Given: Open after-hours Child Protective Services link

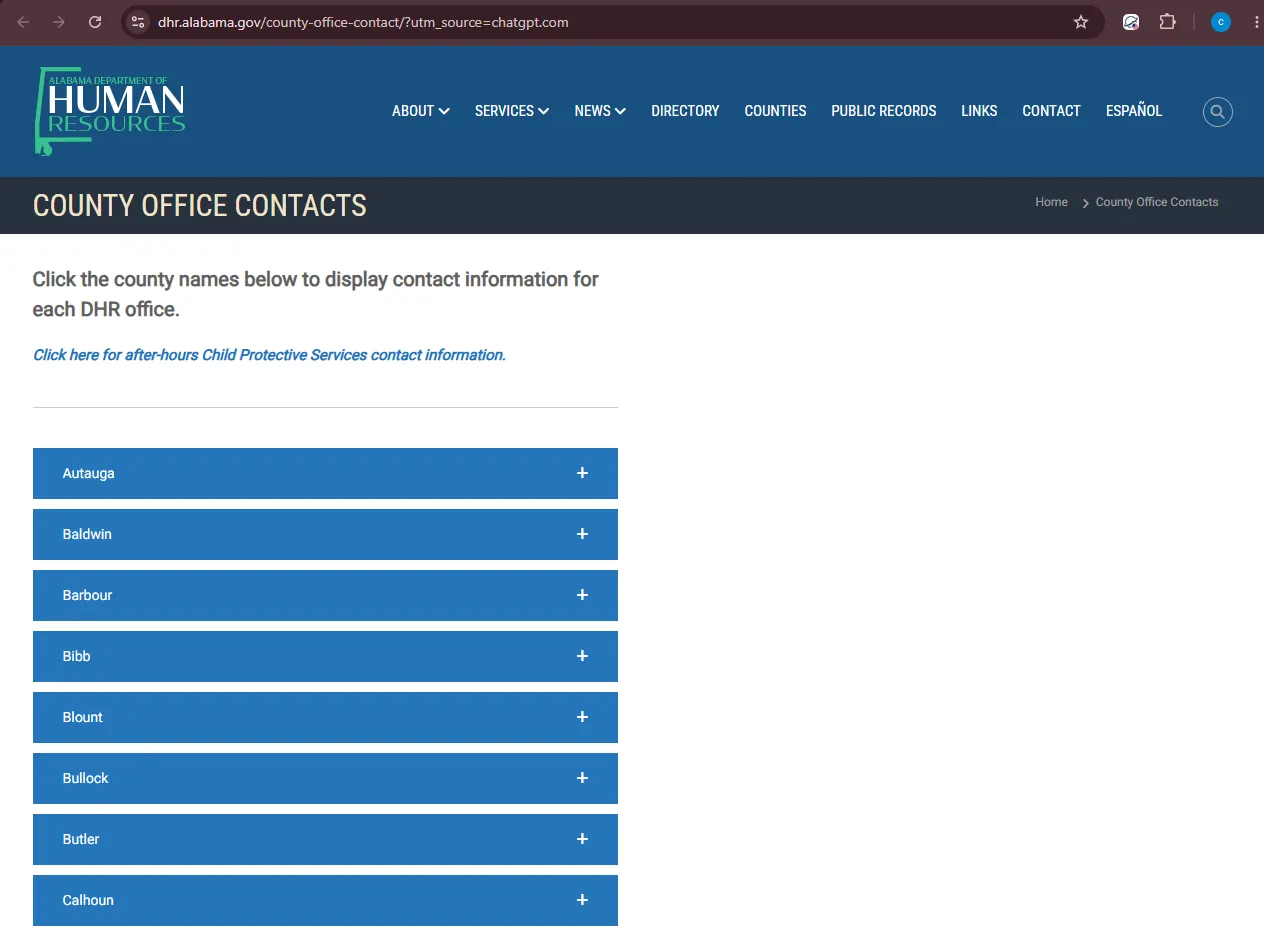Looking at the screenshot, I should [x=269, y=355].
